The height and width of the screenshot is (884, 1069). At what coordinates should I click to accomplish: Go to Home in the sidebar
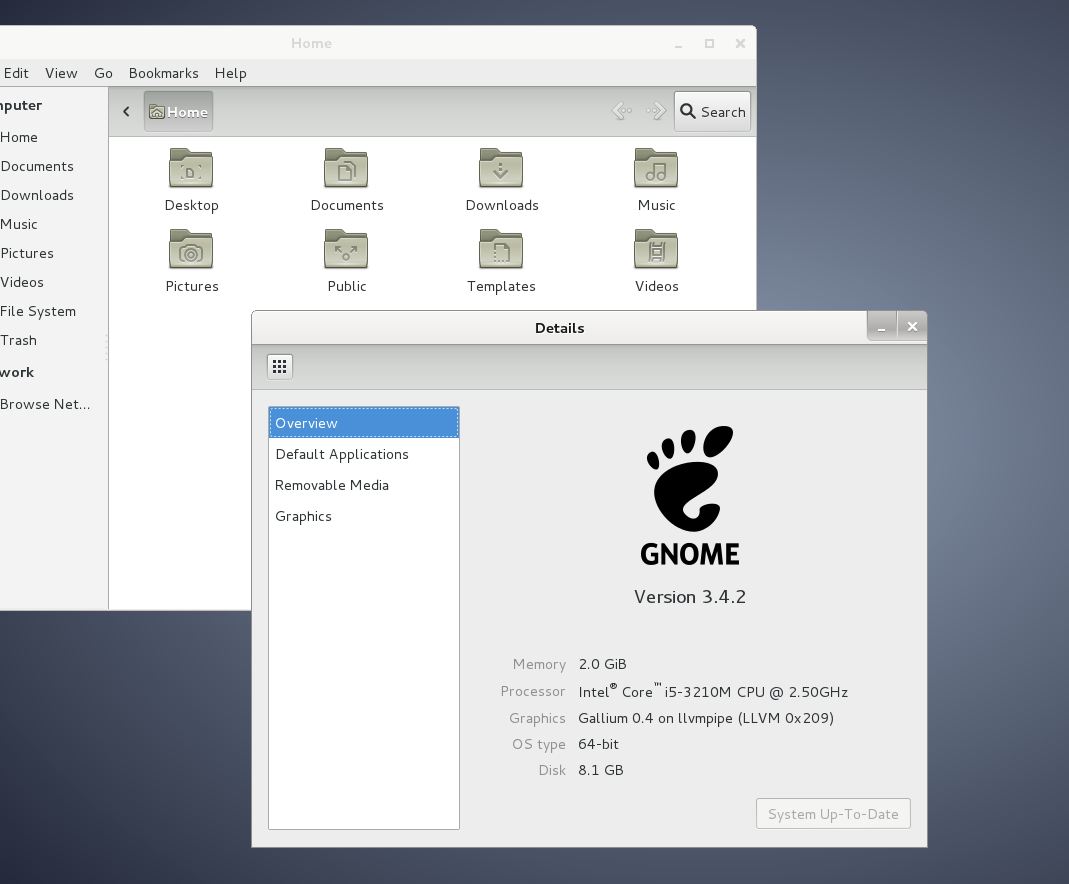[53, 137]
